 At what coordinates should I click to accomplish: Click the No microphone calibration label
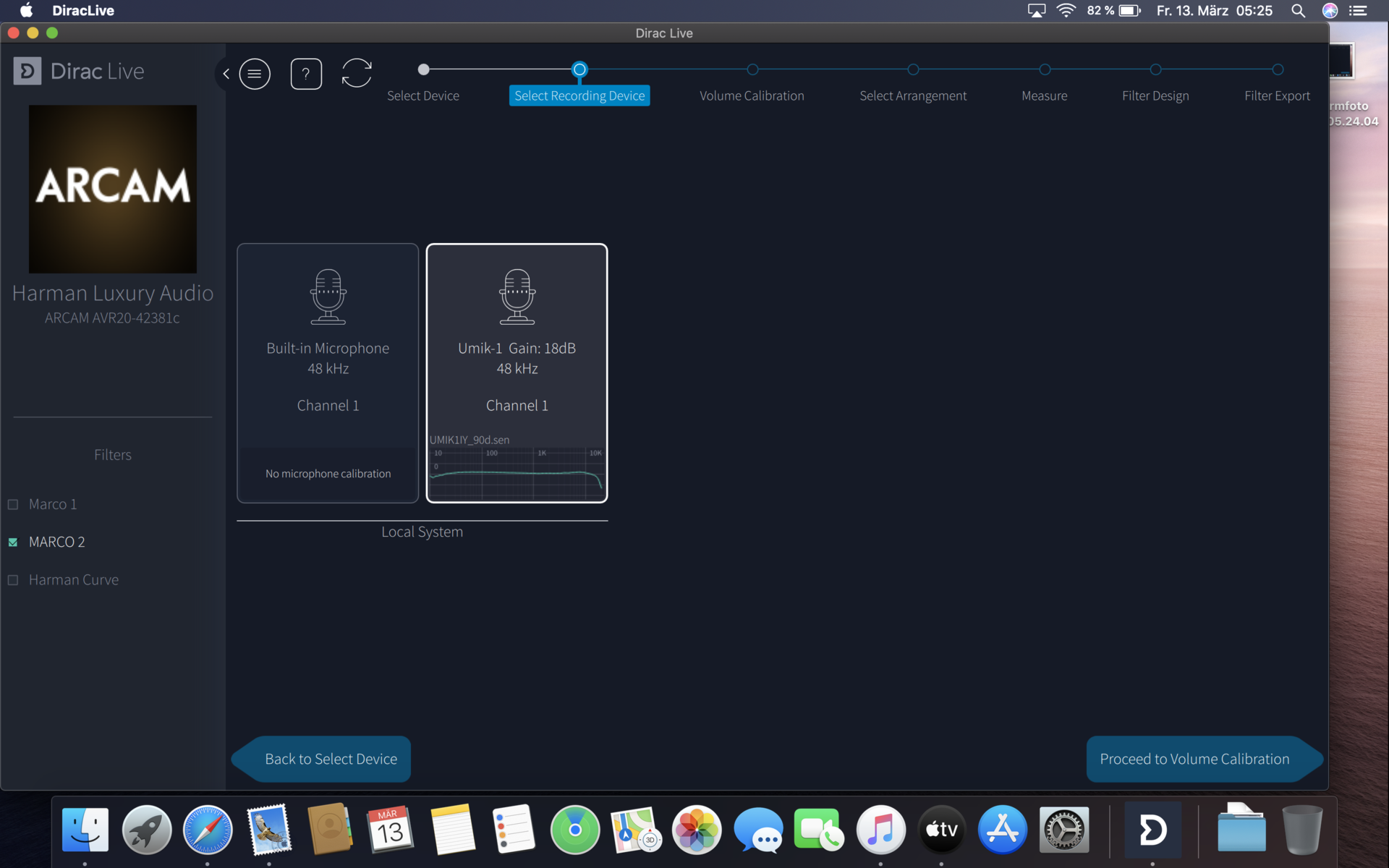pyautogui.click(x=328, y=474)
